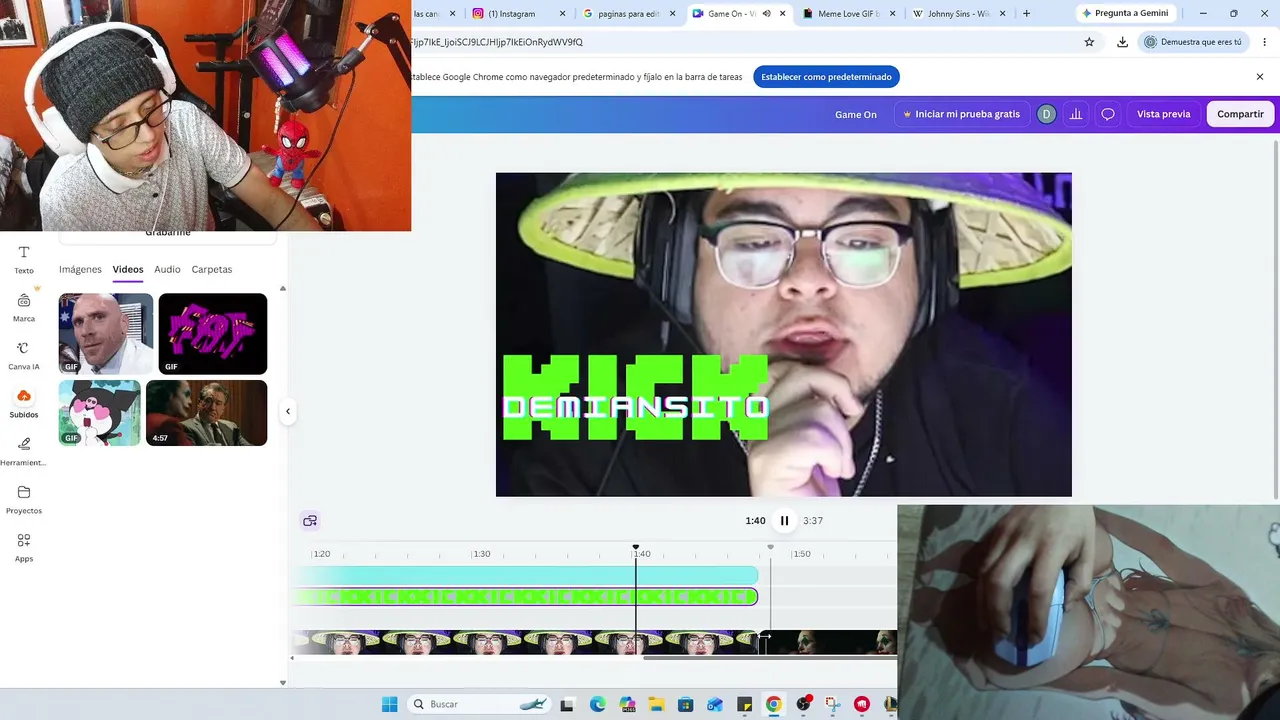Click the Demuestra que eres tú chip

click(x=1194, y=42)
